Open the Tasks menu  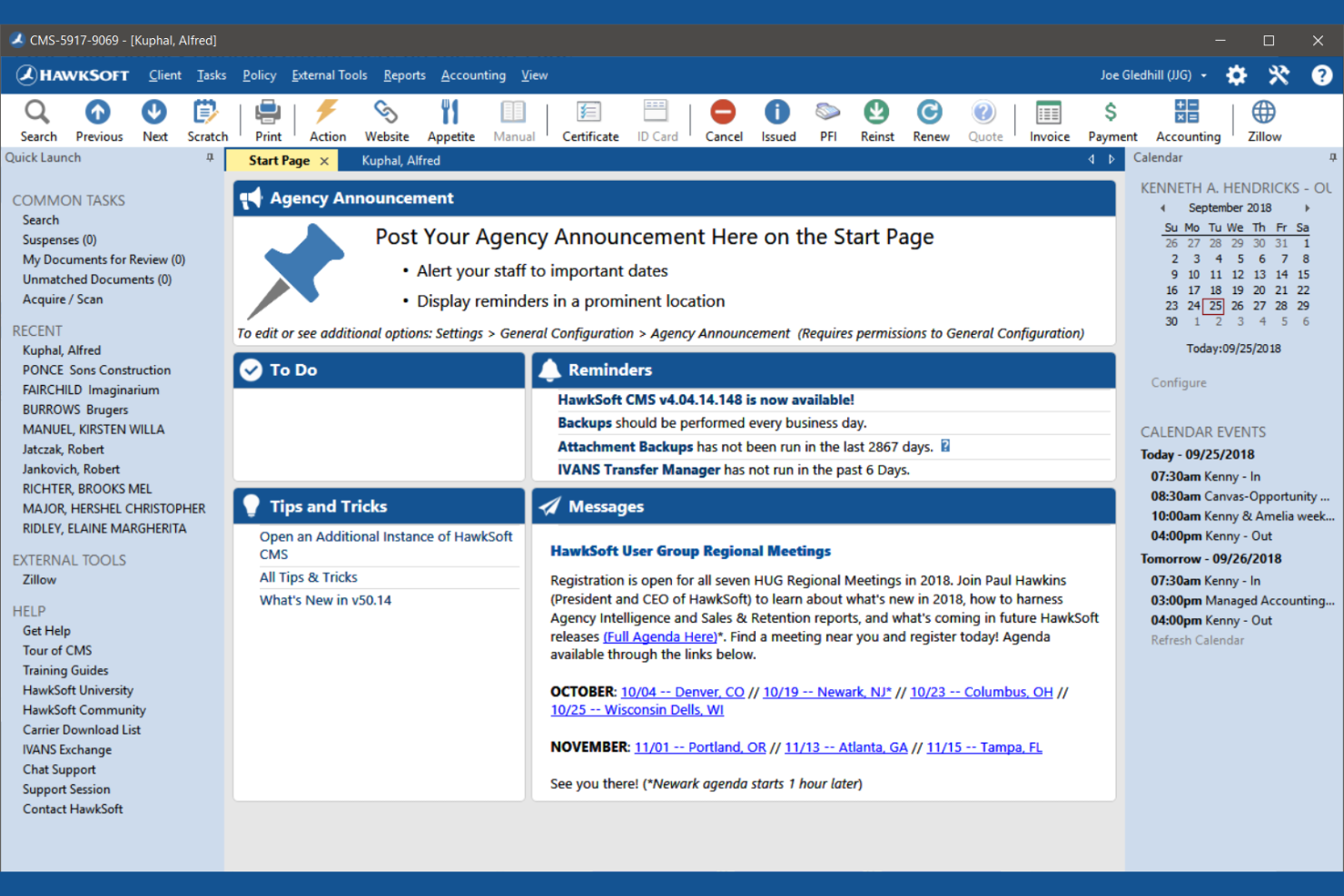(212, 75)
